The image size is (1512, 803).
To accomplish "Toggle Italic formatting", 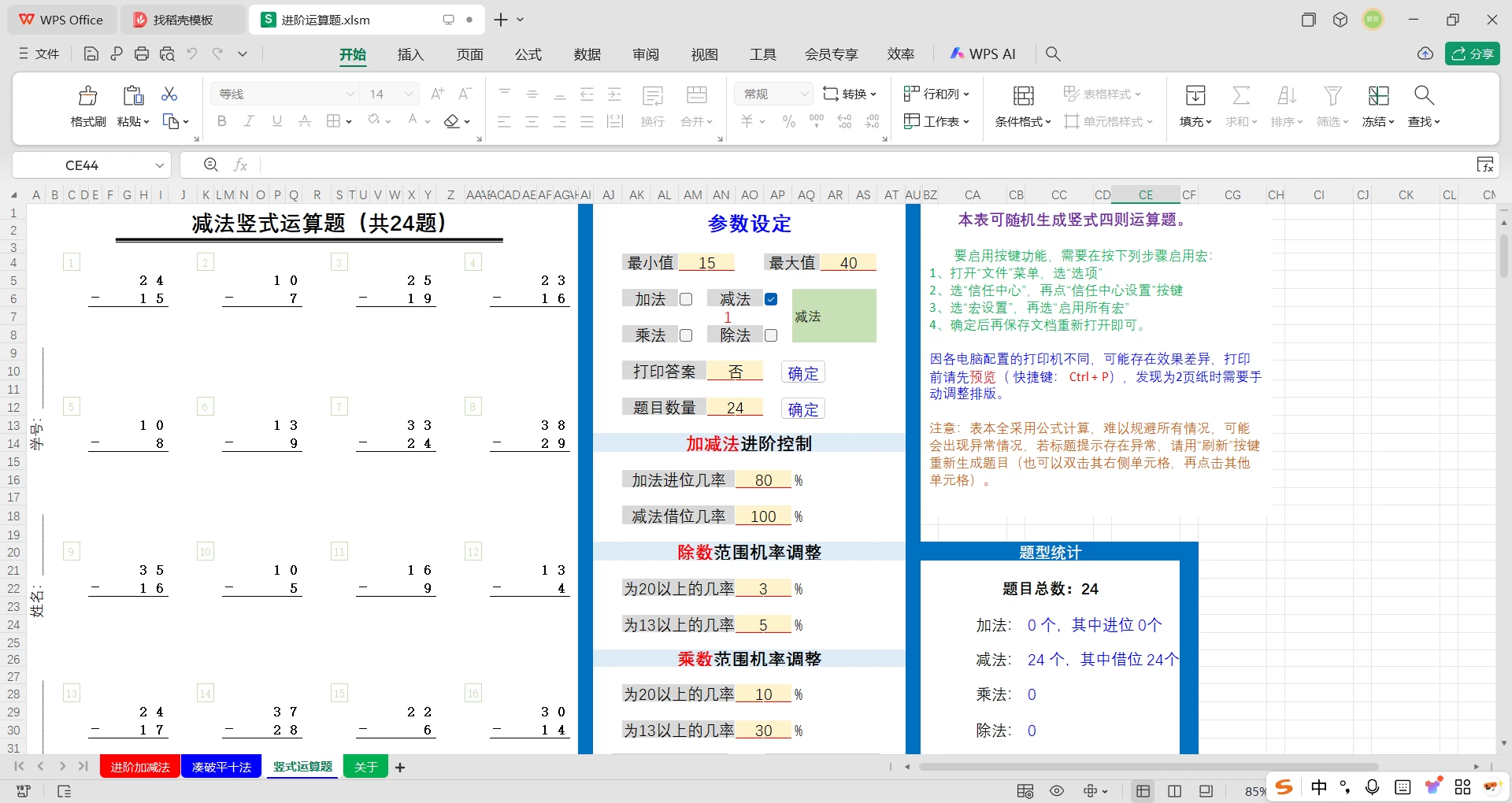I will tap(249, 121).
